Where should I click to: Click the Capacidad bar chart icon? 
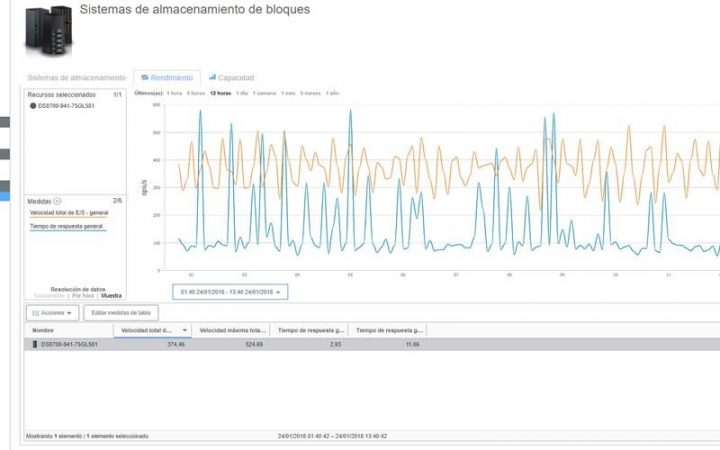click(212, 77)
